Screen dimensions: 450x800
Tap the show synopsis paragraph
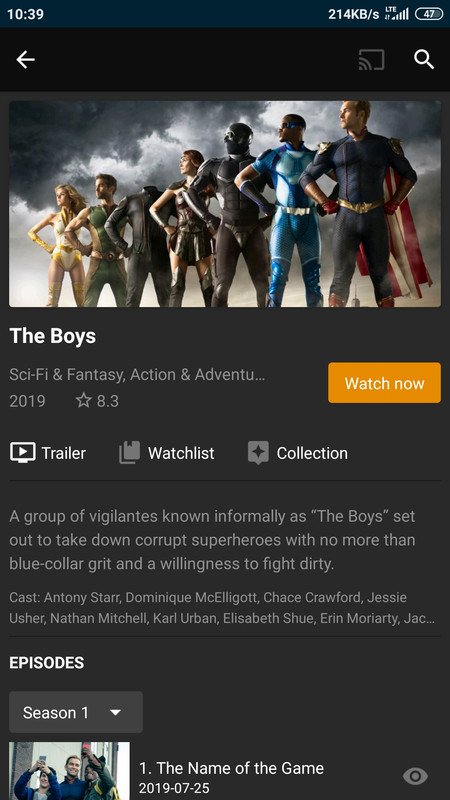213,540
